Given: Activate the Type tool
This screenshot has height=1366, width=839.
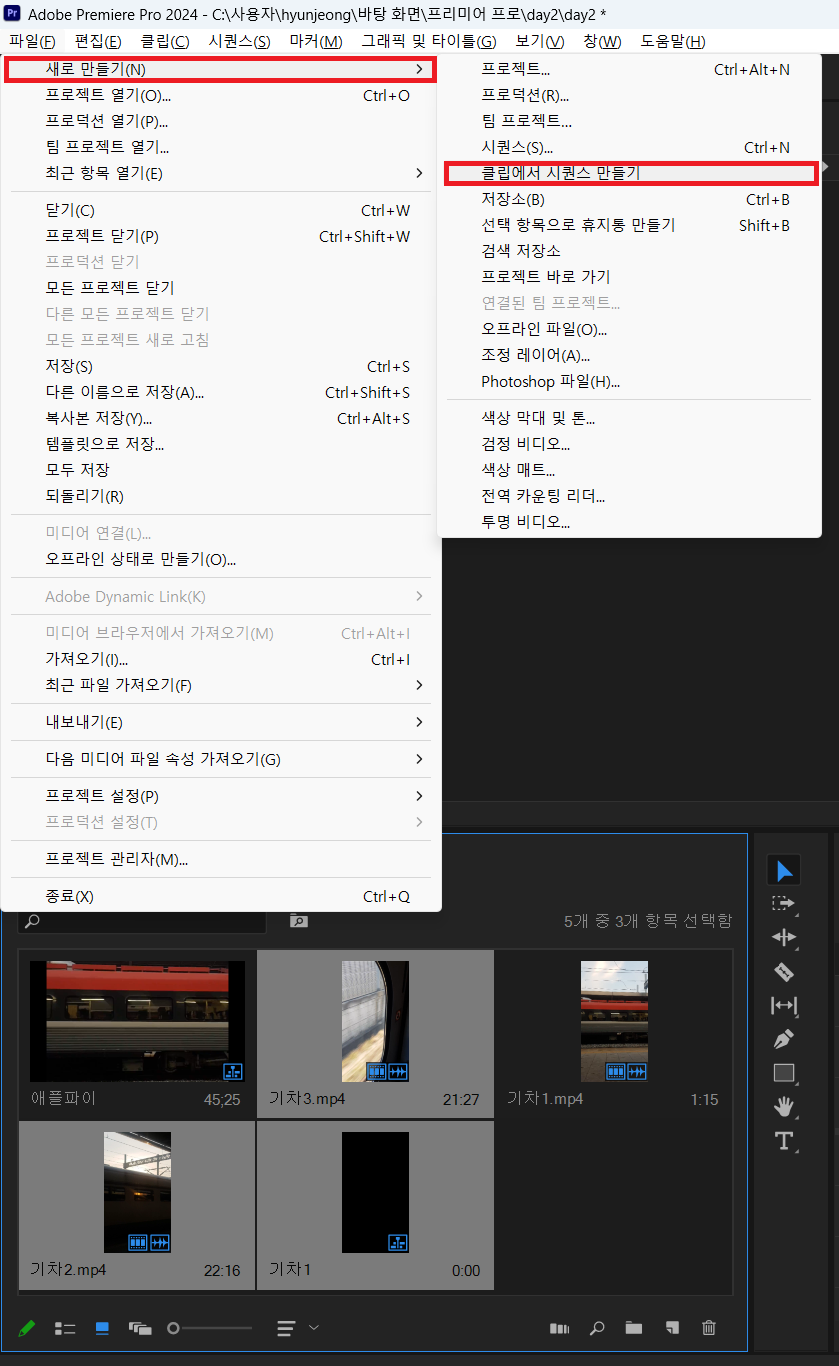Looking at the screenshot, I should tap(784, 1141).
